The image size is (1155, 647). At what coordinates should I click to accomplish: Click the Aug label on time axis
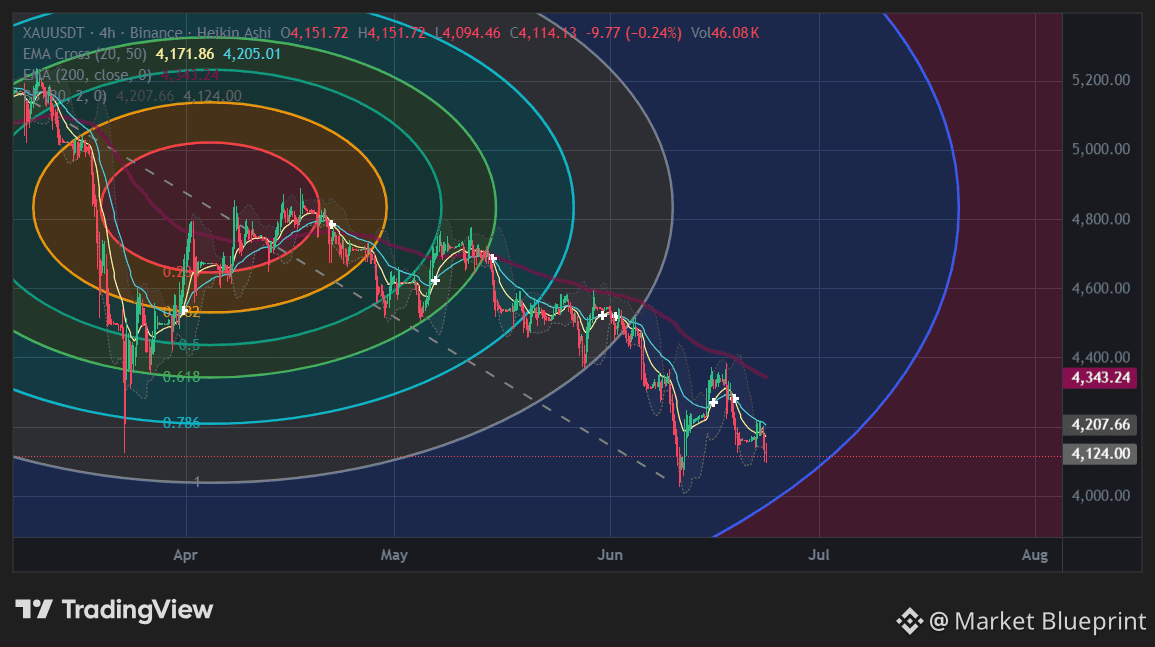pyautogui.click(x=1035, y=555)
